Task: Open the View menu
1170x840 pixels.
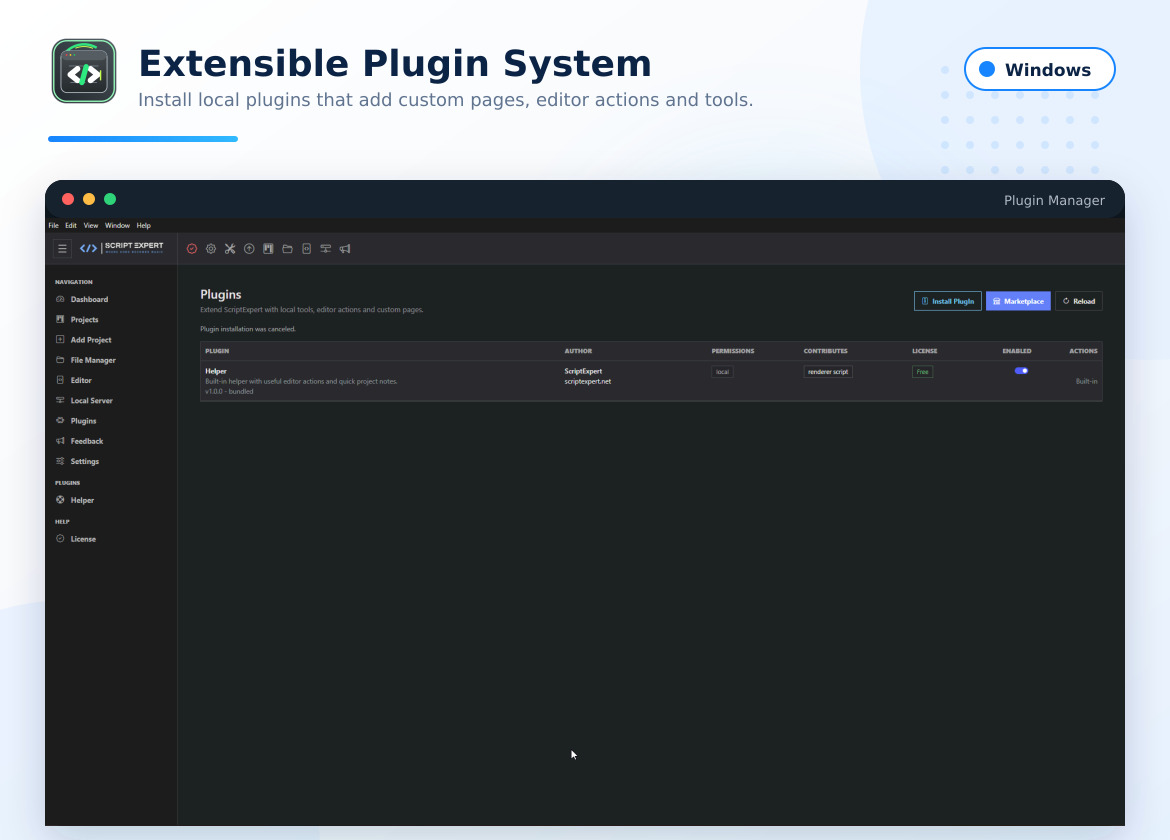Action: (91, 225)
